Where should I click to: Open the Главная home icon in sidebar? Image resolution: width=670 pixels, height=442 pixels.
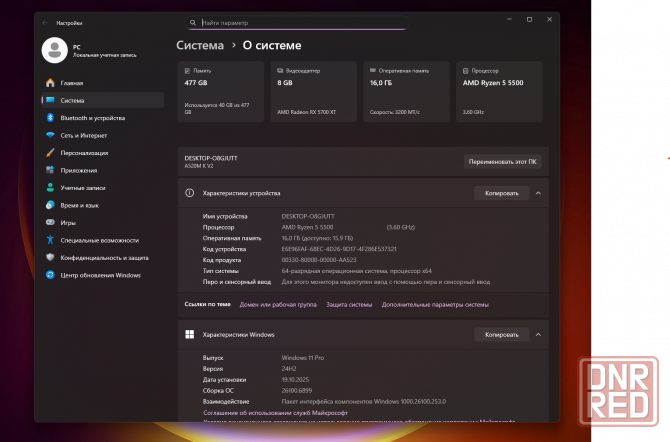(x=49, y=83)
